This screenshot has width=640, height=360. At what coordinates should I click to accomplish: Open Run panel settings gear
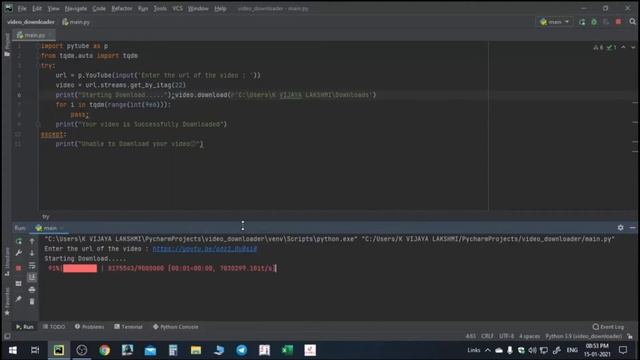click(620, 227)
